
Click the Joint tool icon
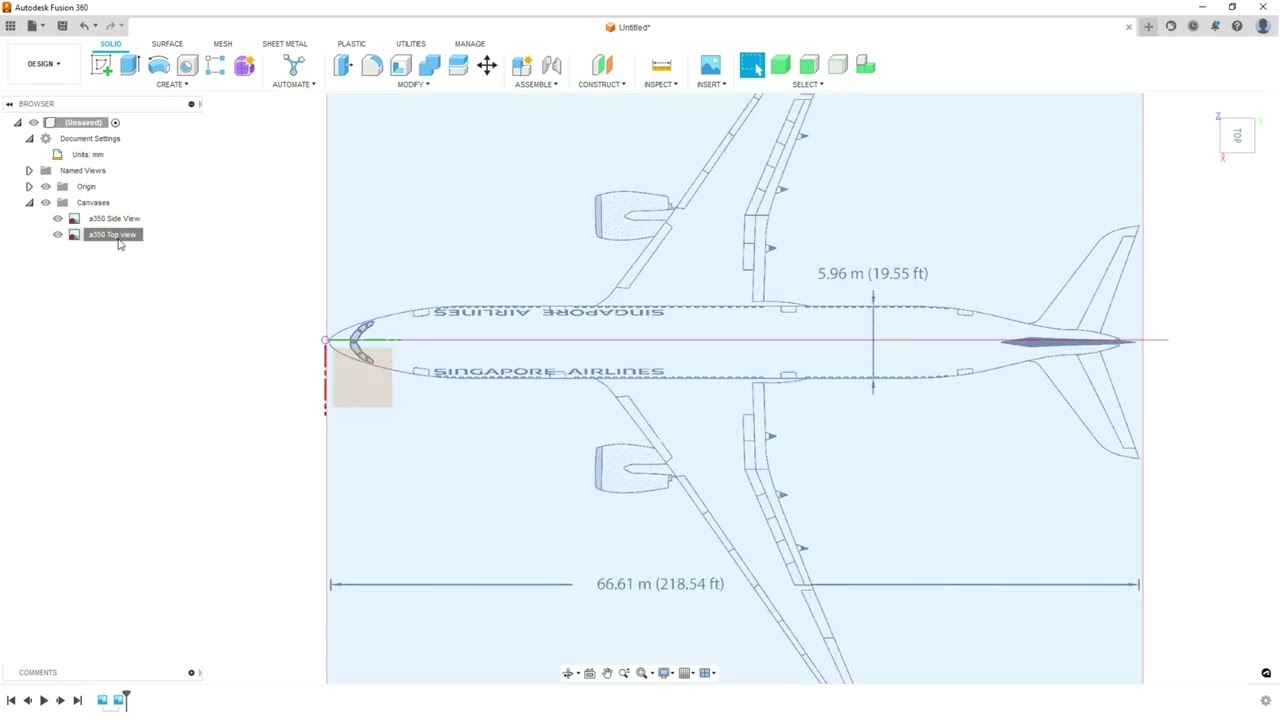551,65
